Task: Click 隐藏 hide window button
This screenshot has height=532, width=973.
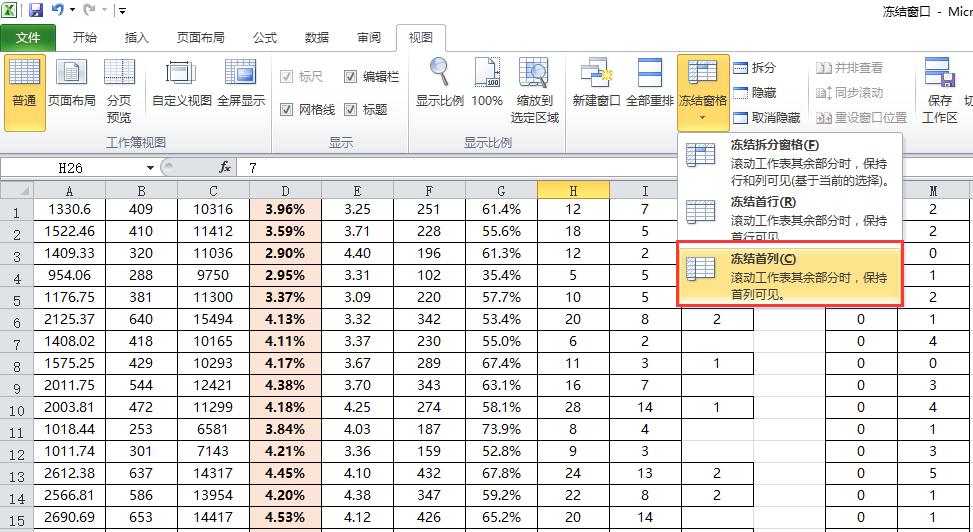Action: click(x=755, y=92)
